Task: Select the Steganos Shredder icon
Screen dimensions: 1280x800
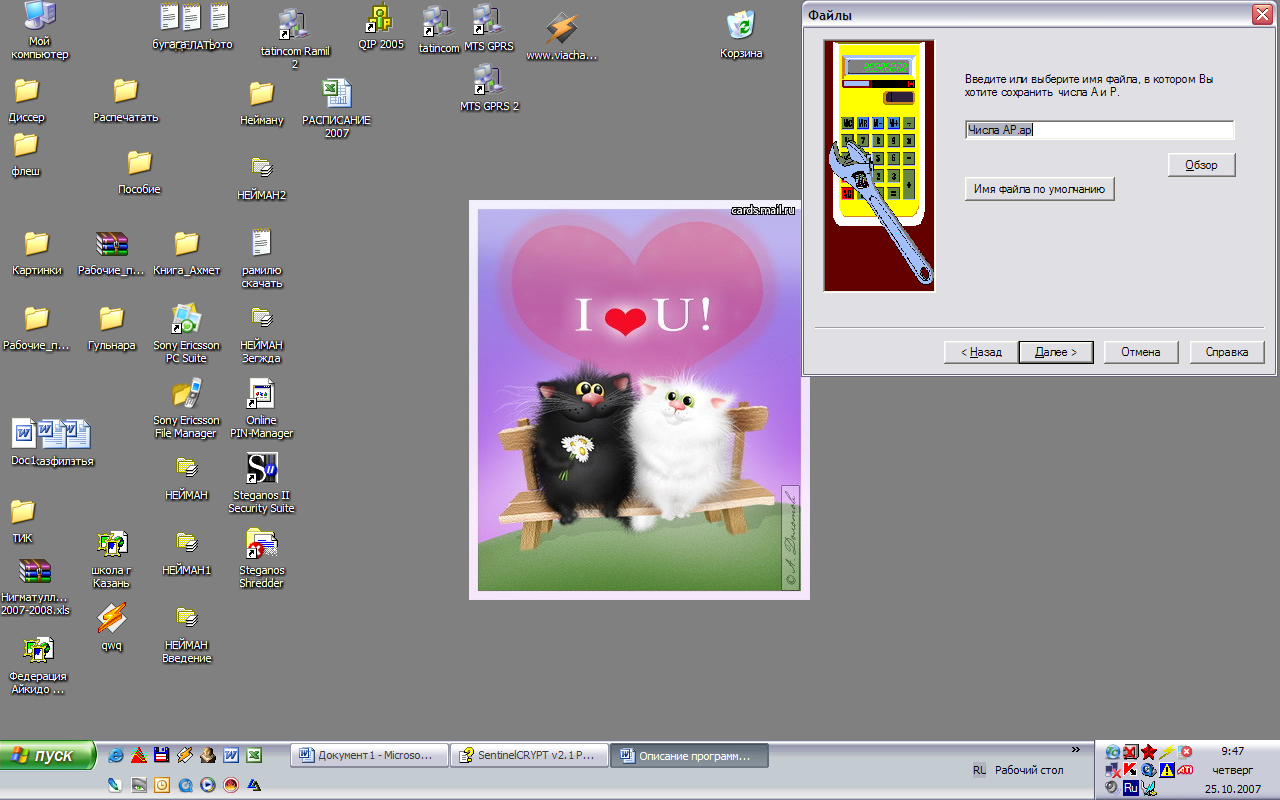Action: click(261, 558)
